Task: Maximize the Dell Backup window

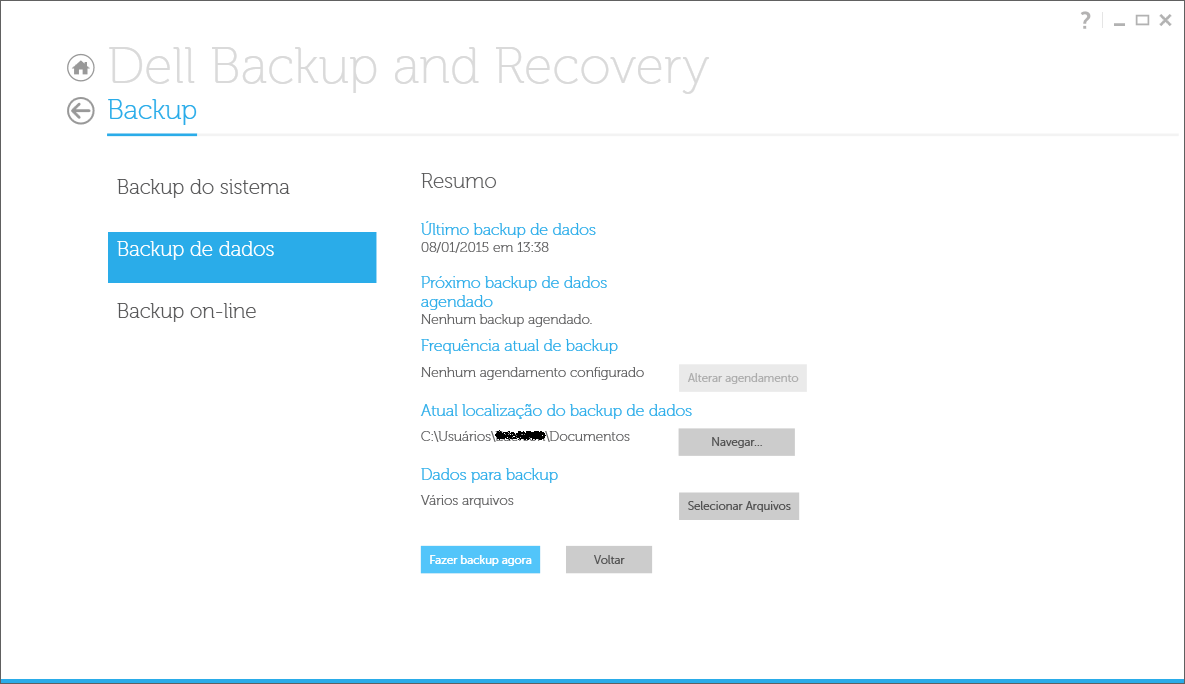Action: [x=1143, y=20]
